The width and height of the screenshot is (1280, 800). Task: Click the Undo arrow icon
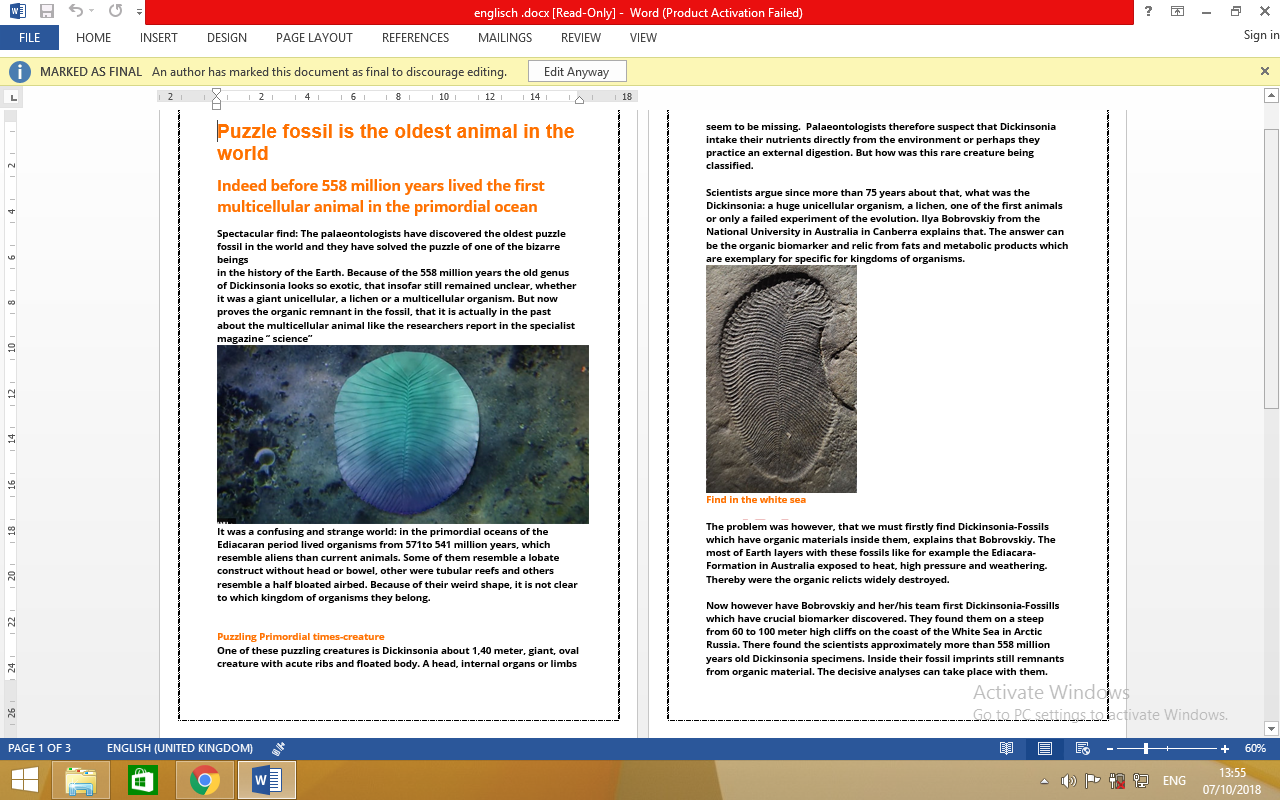tap(76, 12)
